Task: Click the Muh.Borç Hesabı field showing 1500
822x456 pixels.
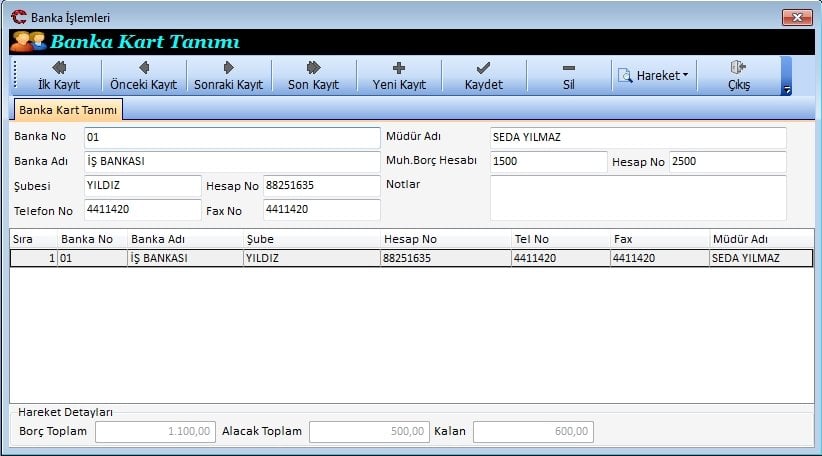Action: click(x=548, y=161)
